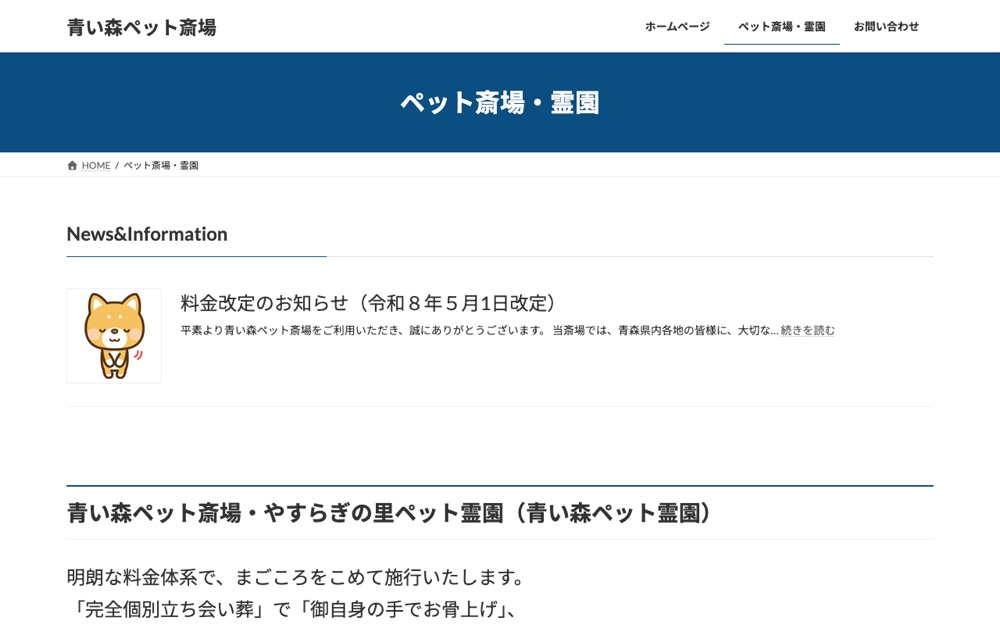This screenshot has height=625, width=1000.
Task: Select the ペット斎場・霊園 menu item
Action: coord(782,27)
